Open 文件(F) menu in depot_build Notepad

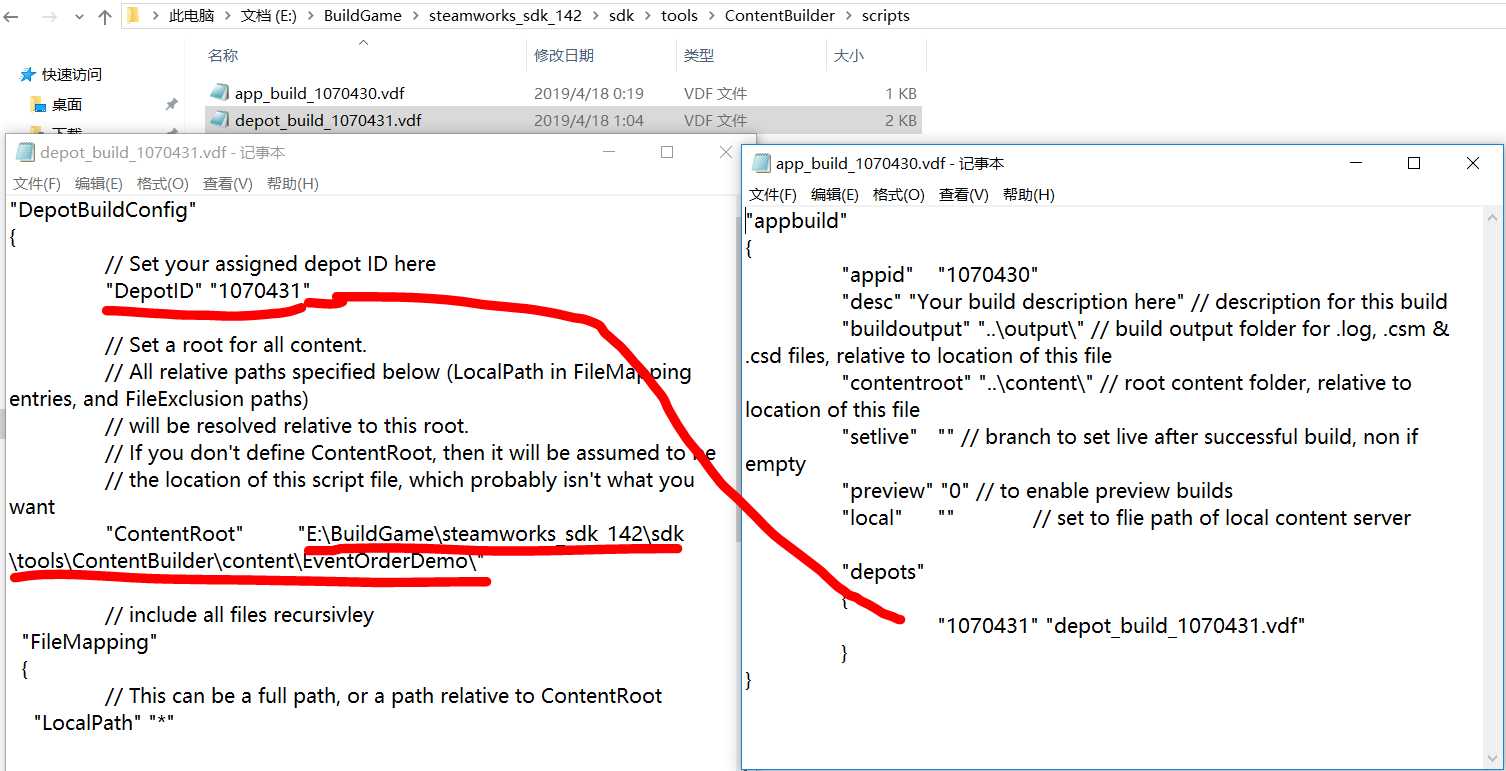tap(37, 184)
